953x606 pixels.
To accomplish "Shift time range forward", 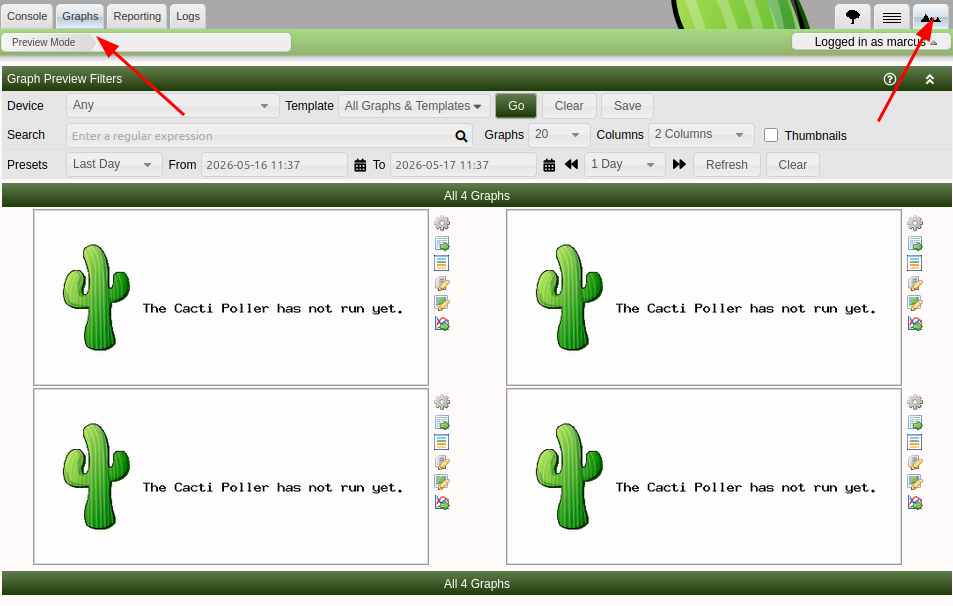I will pos(679,164).
